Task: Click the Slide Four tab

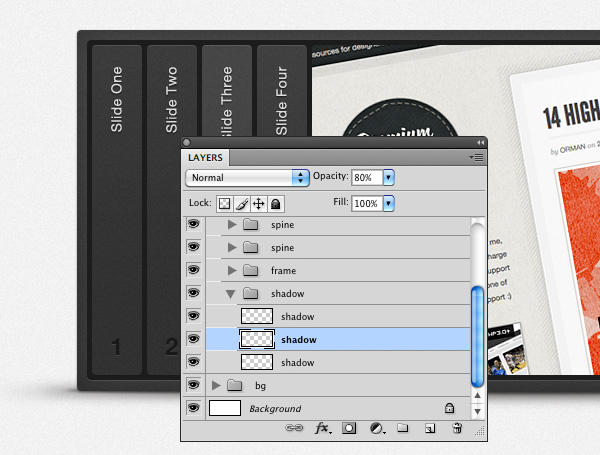Action: 282,90
